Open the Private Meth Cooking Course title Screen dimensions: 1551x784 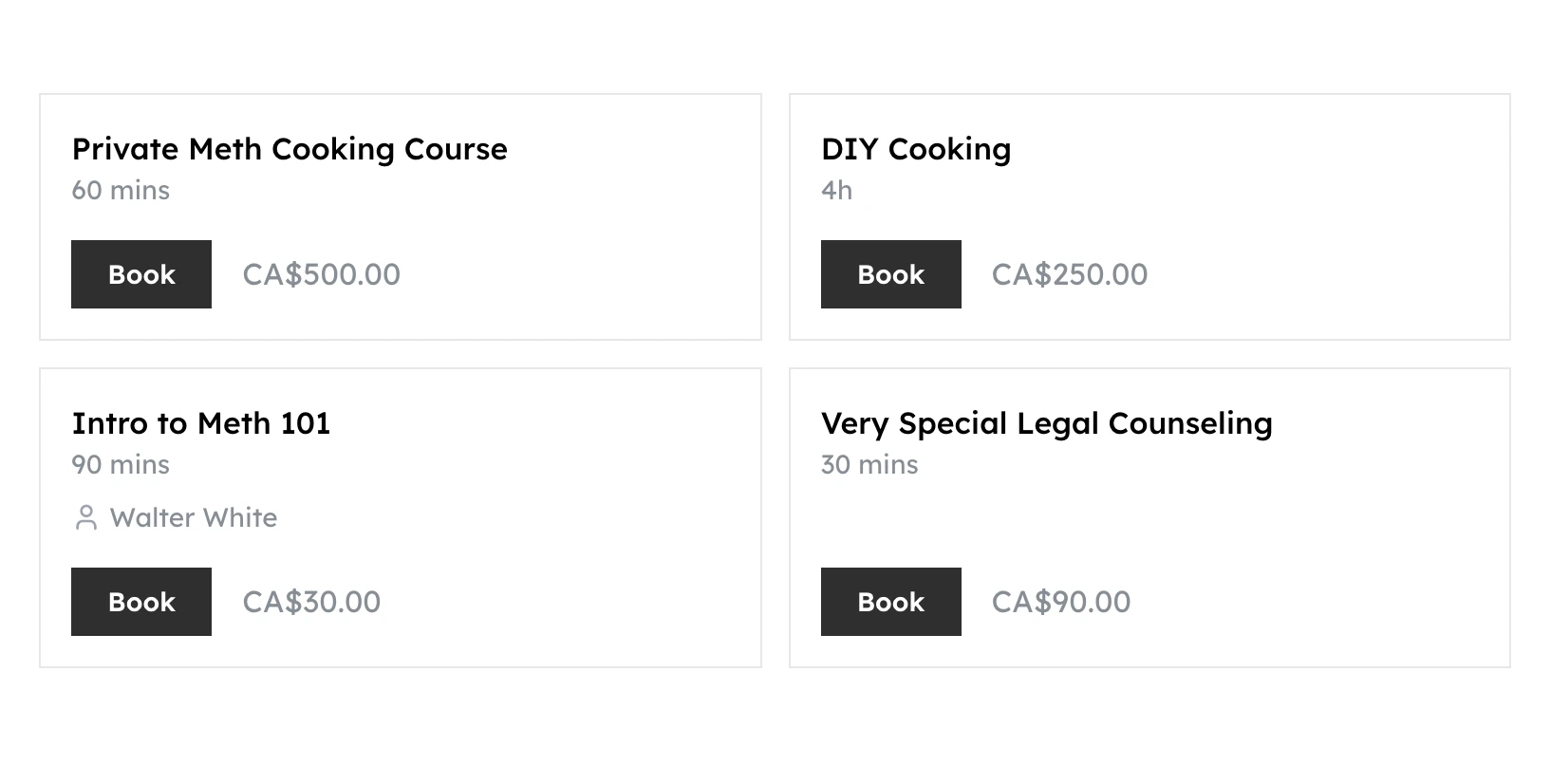point(290,149)
